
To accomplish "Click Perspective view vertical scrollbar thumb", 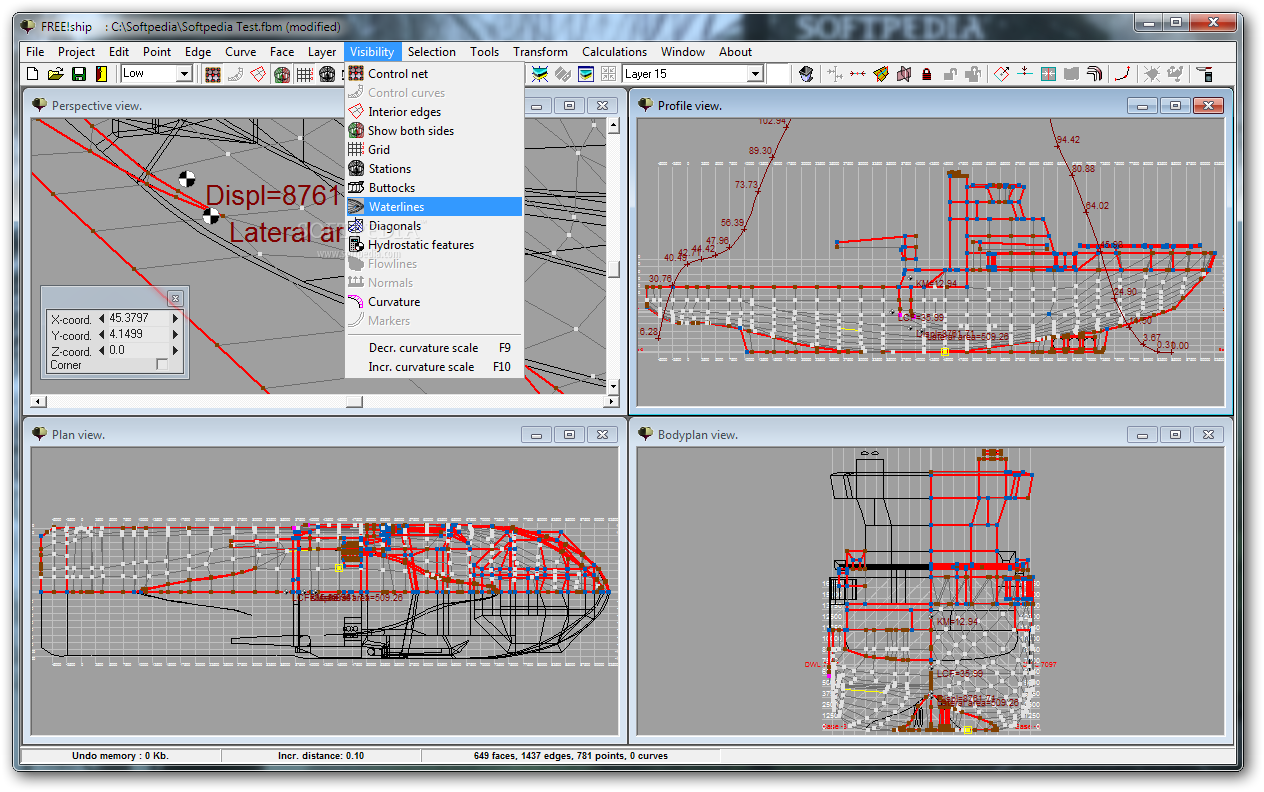I will click(613, 268).
